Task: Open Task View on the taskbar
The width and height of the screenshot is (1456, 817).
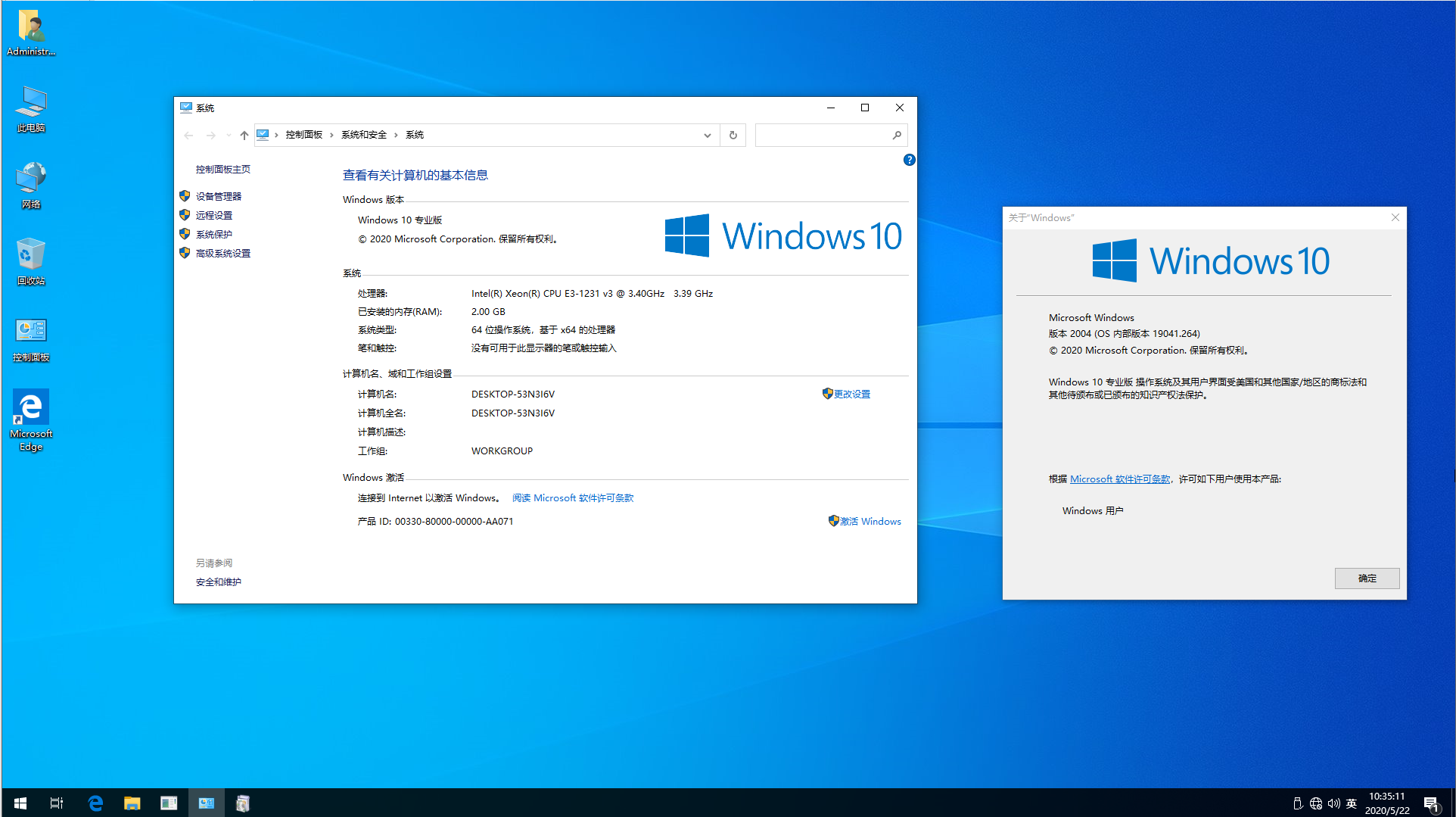Action: (57, 803)
